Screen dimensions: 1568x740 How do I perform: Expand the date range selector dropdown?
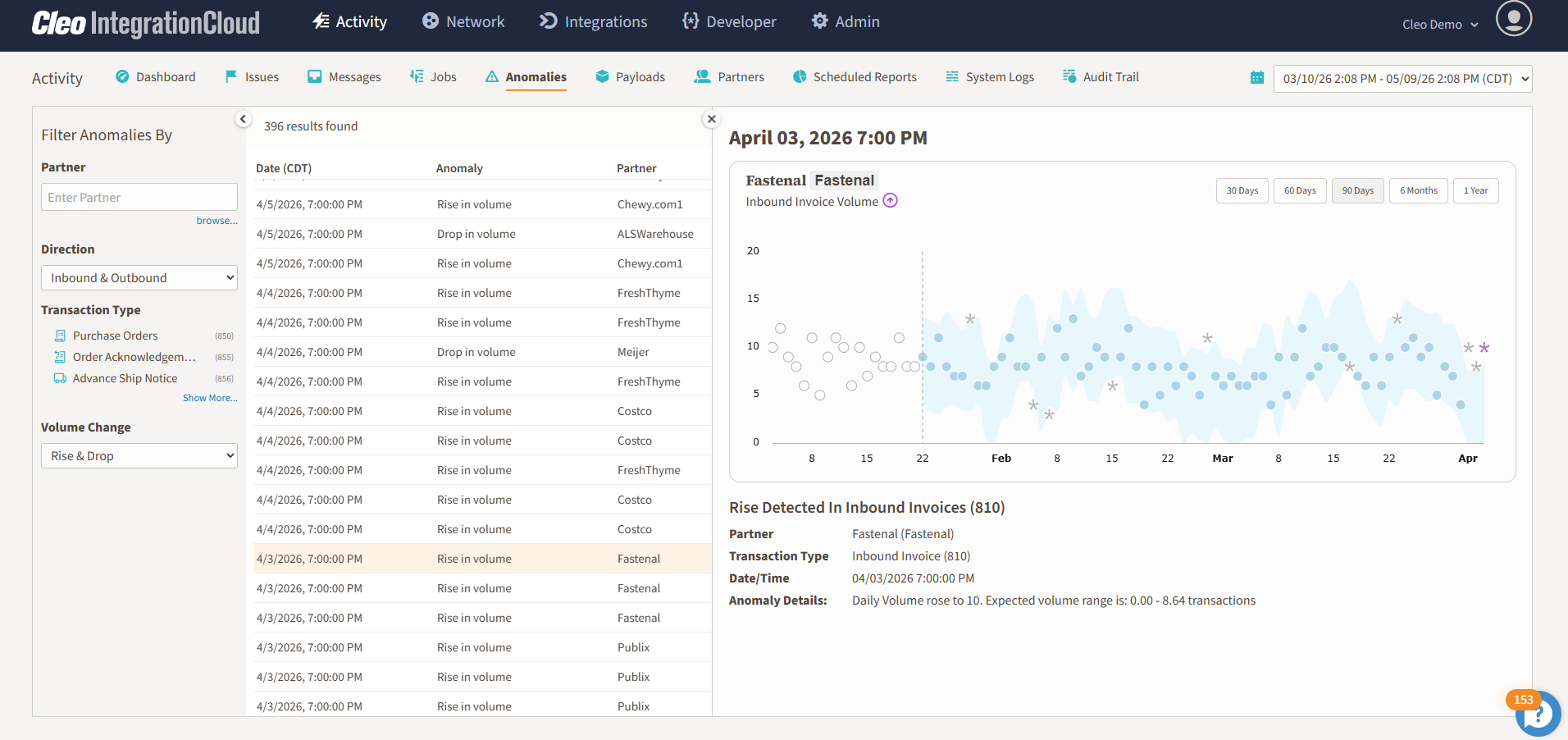click(1402, 79)
